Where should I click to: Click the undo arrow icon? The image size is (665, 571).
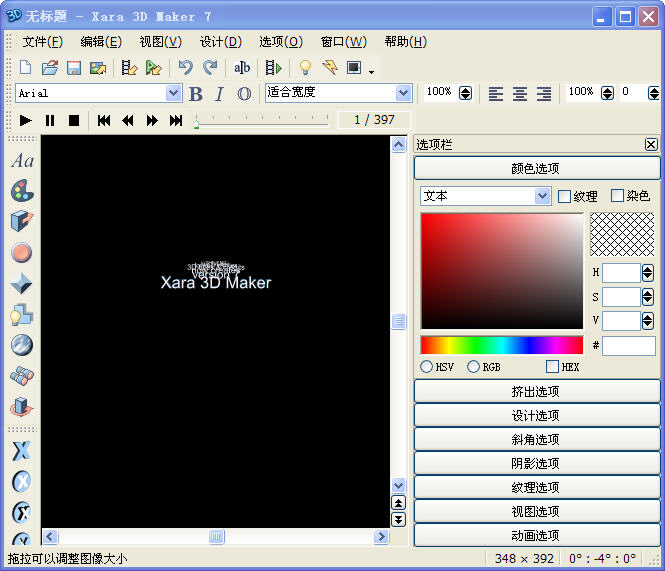(185, 68)
